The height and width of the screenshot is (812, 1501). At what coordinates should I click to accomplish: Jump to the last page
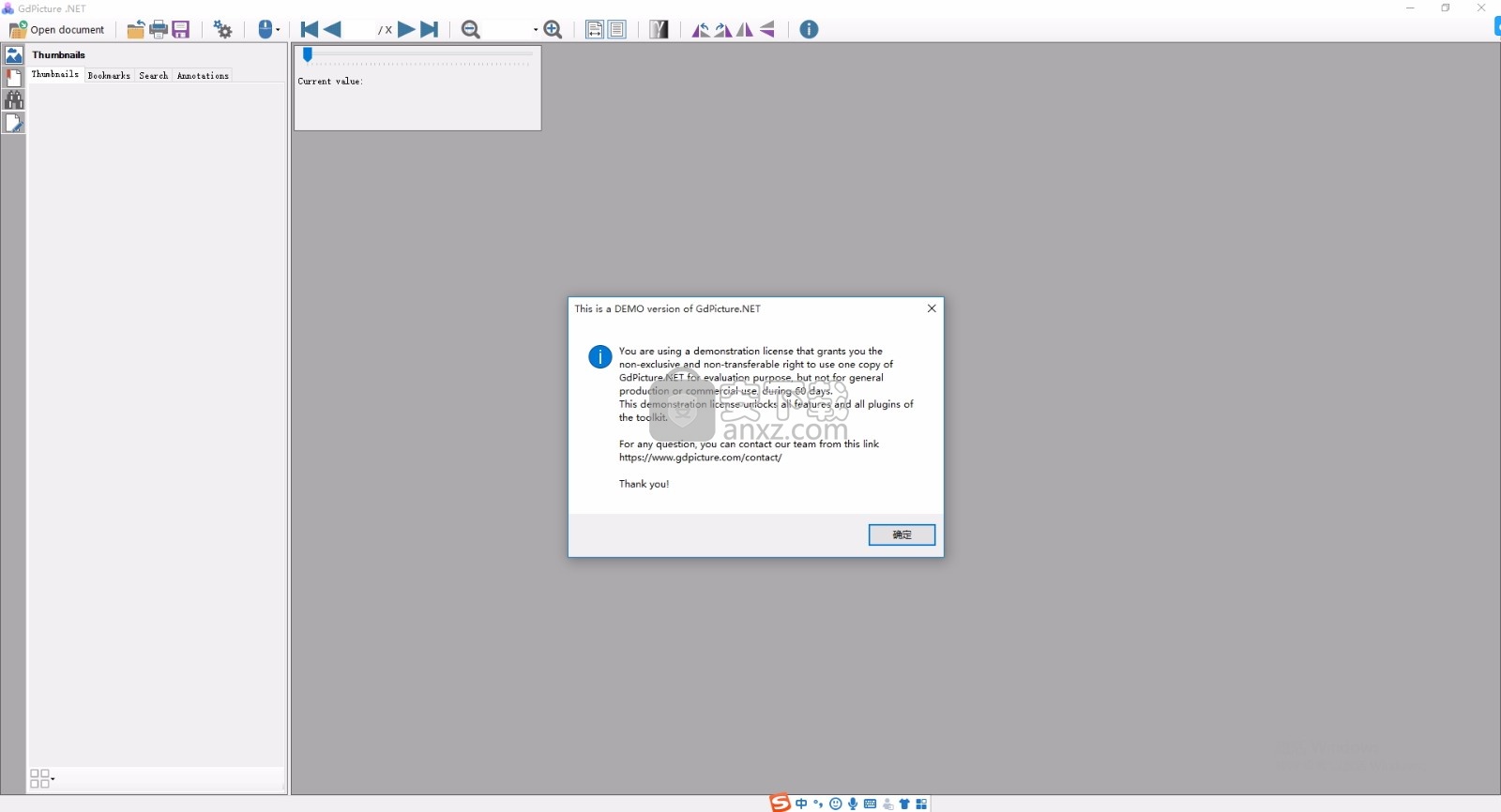tap(429, 30)
